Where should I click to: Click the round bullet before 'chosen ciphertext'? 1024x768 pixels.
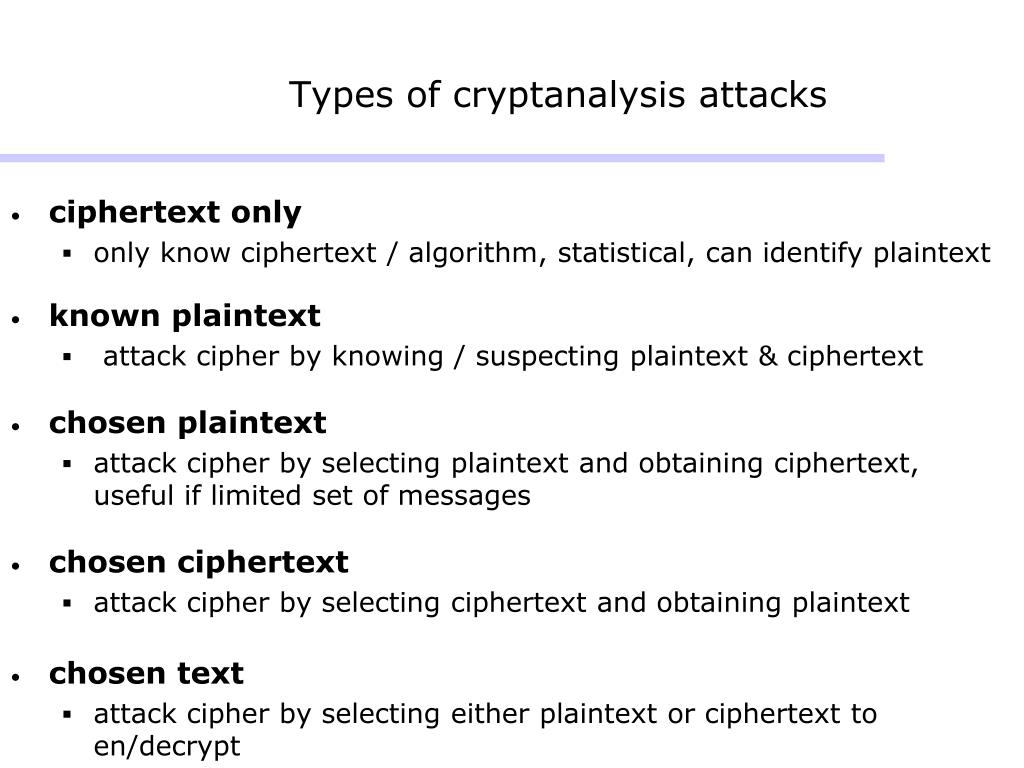(x=16, y=566)
